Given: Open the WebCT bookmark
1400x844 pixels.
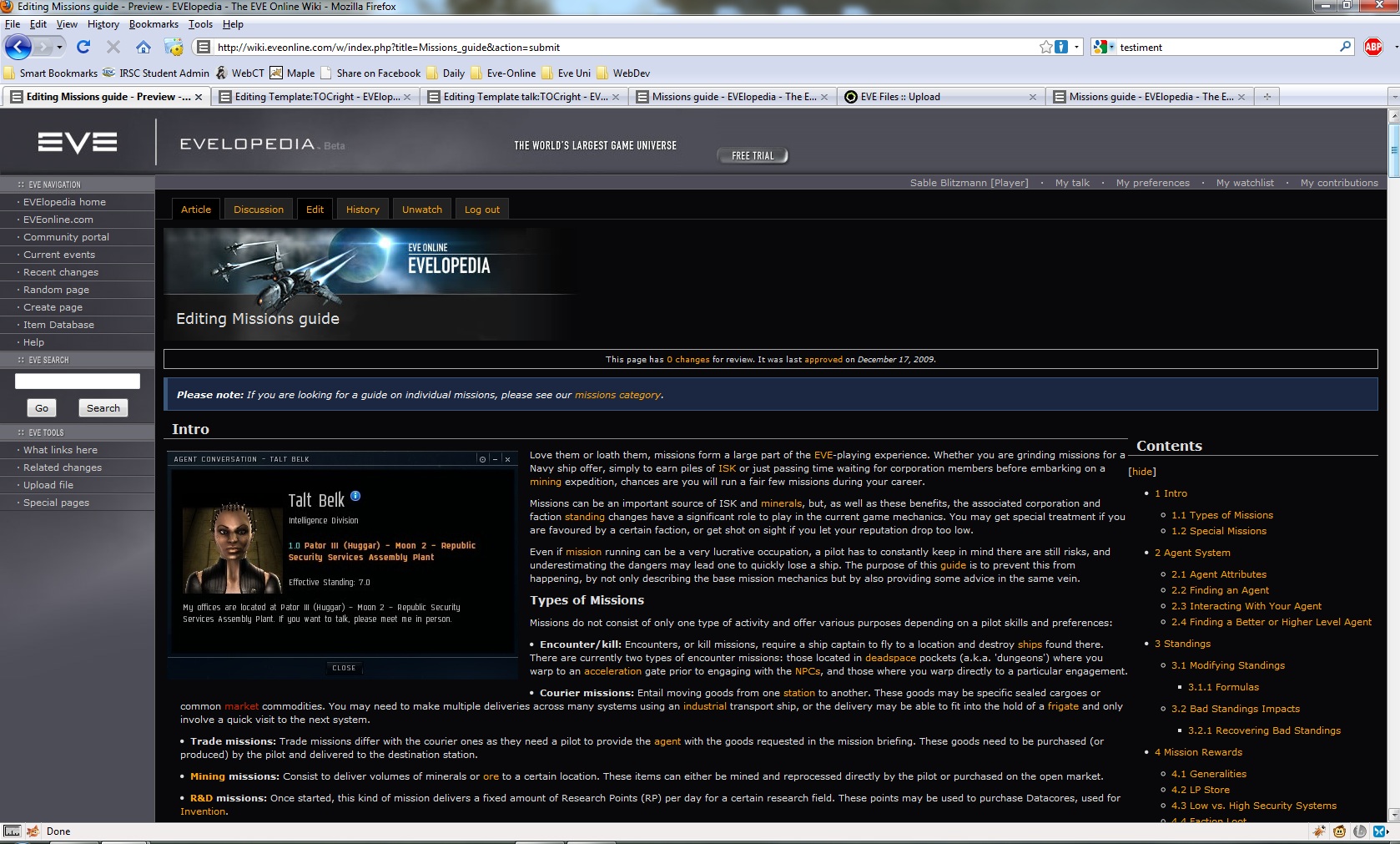Looking at the screenshot, I should [x=240, y=73].
